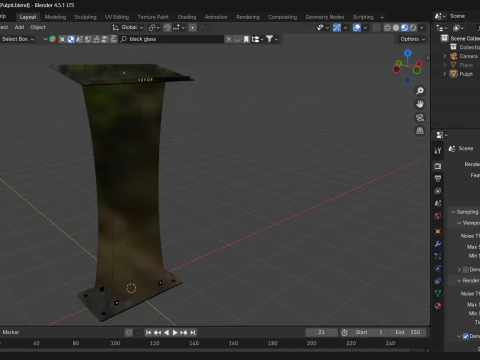The width and height of the screenshot is (480, 360).
Task: Open the Options dropdown in viewport
Action: click(413, 39)
